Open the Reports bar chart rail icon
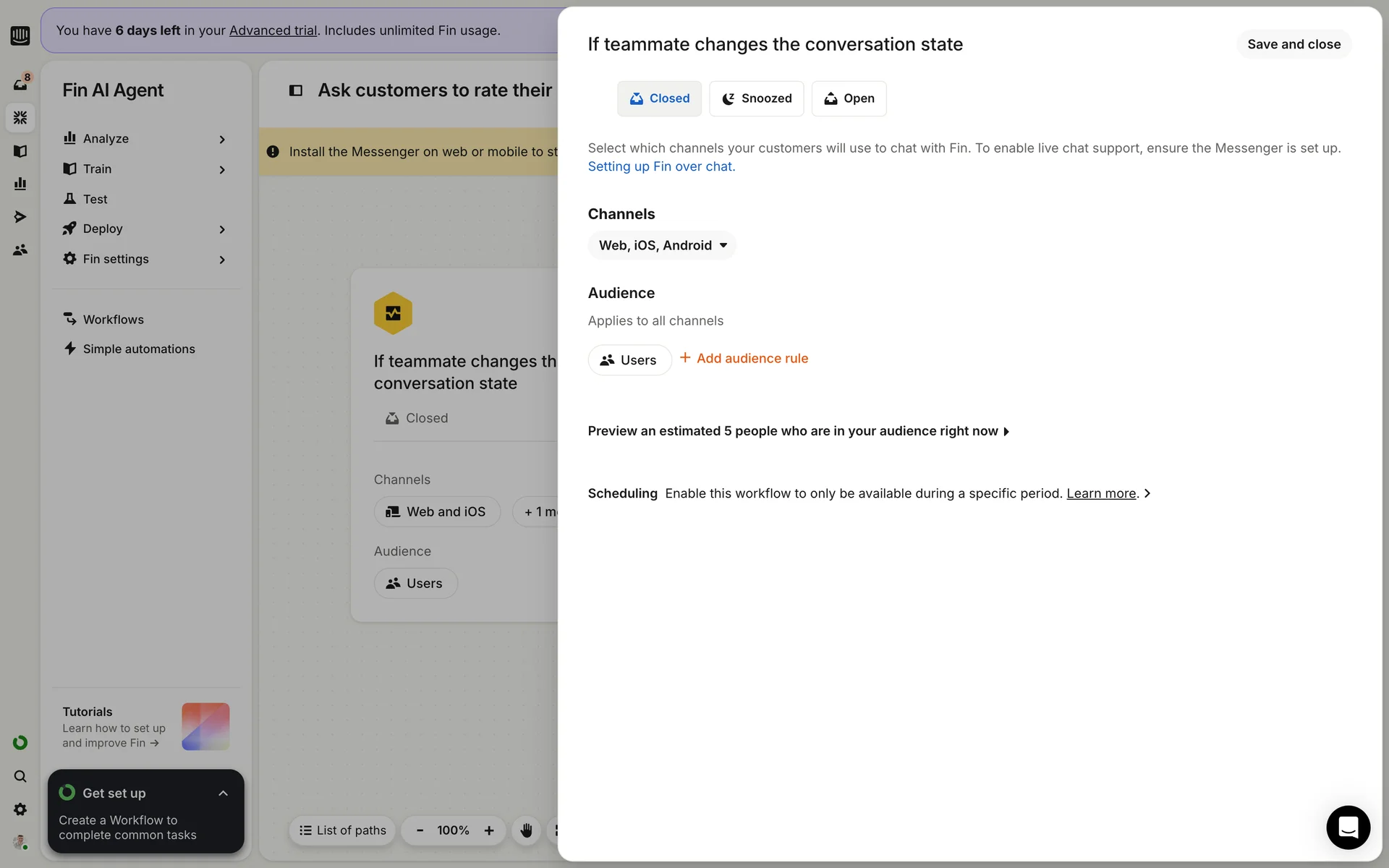This screenshot has width=1389, height=868. pos(20,184)
